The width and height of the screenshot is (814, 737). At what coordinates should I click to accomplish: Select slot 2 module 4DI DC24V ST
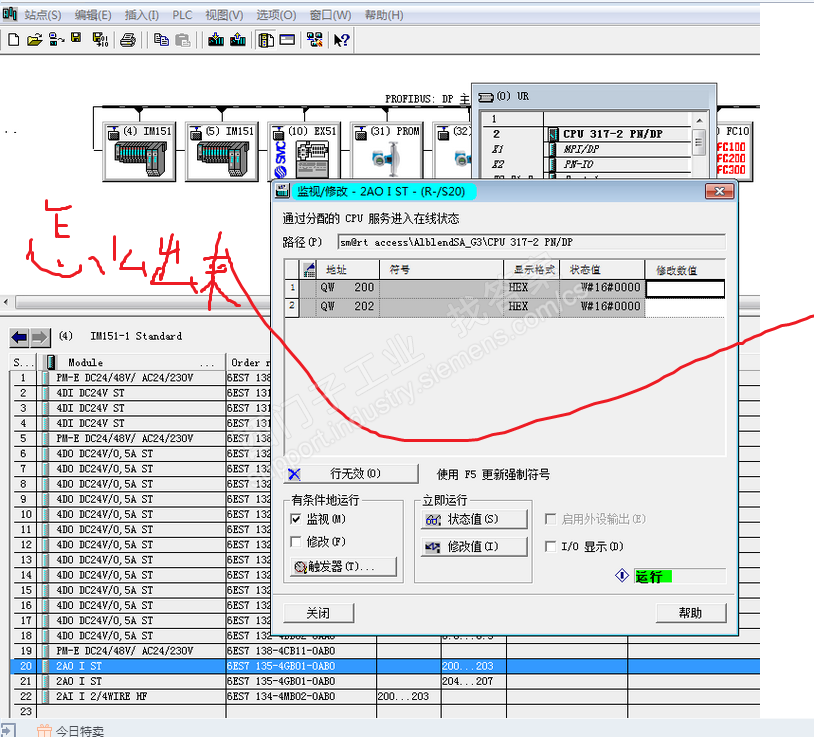point(140,393)
